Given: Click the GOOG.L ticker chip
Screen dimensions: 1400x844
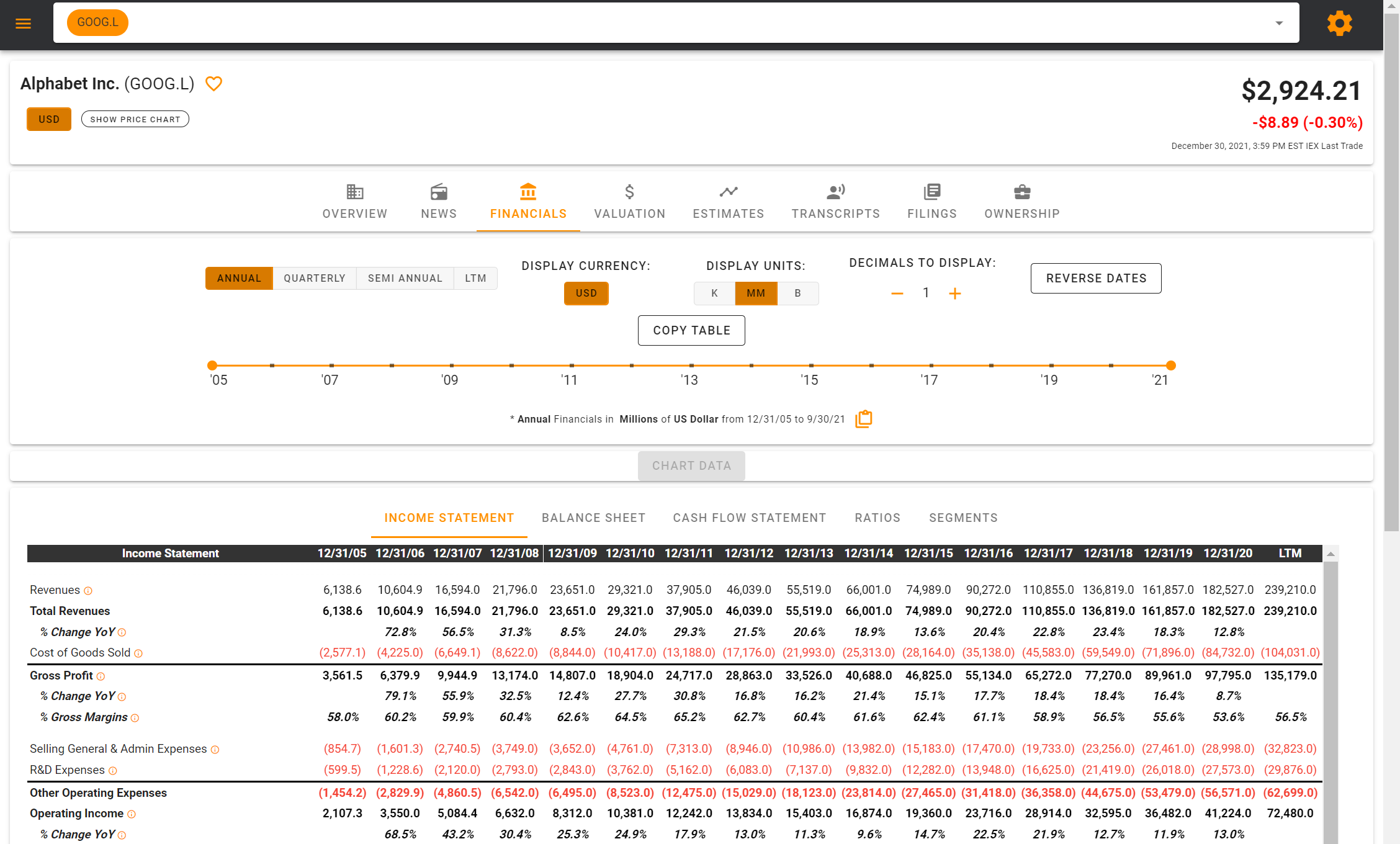Looking at the screenshot, I should pos(97,22).
